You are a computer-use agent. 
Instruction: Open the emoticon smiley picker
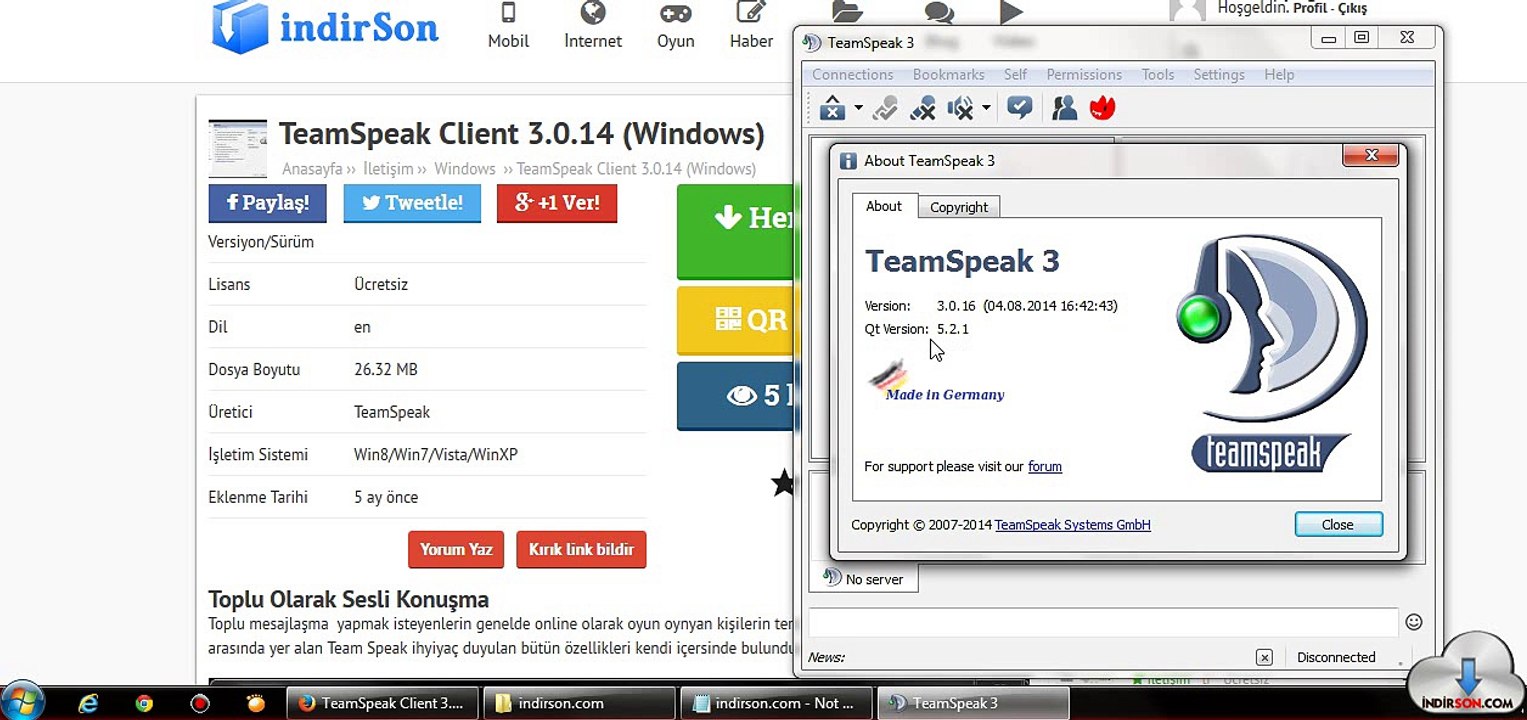coord(1414,622)
